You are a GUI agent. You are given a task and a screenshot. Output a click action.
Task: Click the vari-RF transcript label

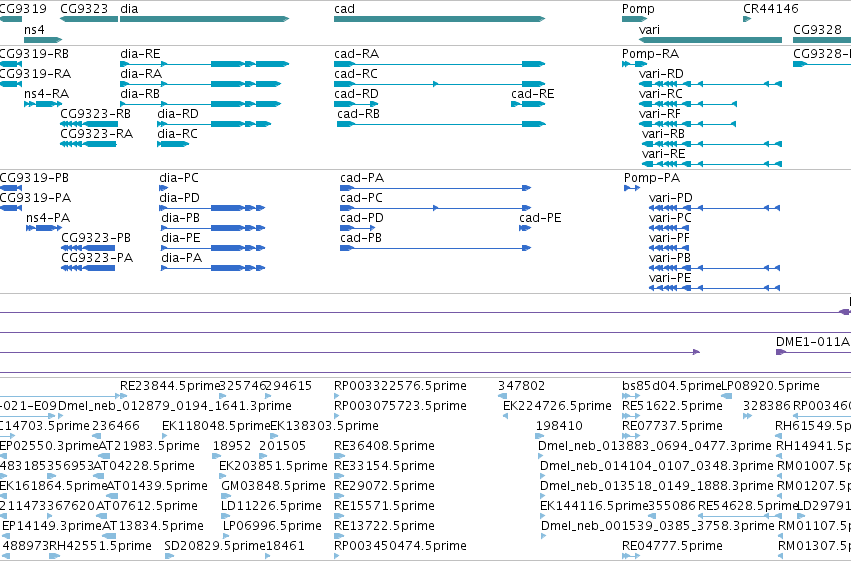(659, 114)
